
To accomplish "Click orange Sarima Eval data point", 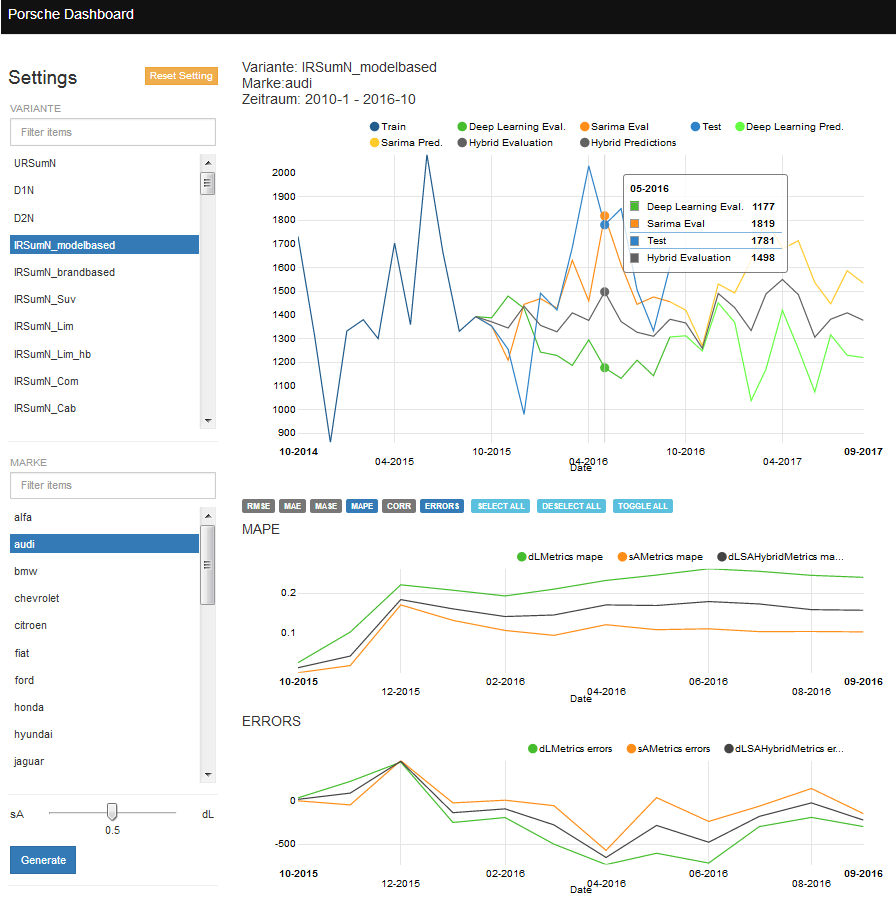I will click(604, 216).
